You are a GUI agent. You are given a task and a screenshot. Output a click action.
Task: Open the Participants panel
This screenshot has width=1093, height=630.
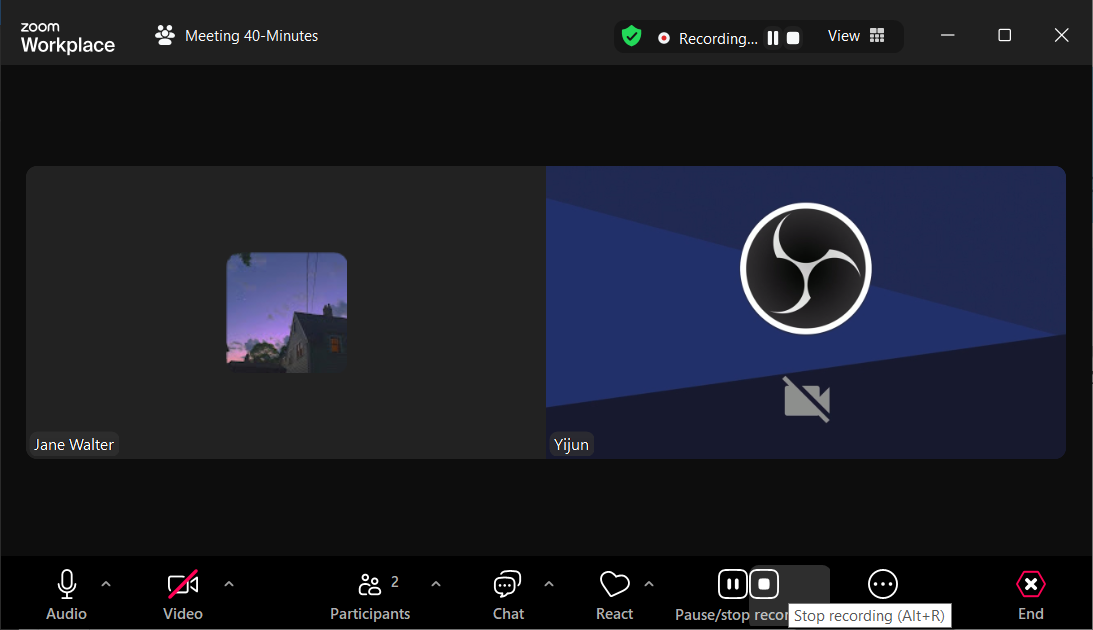pyautogui.click(x=369, y=585)
